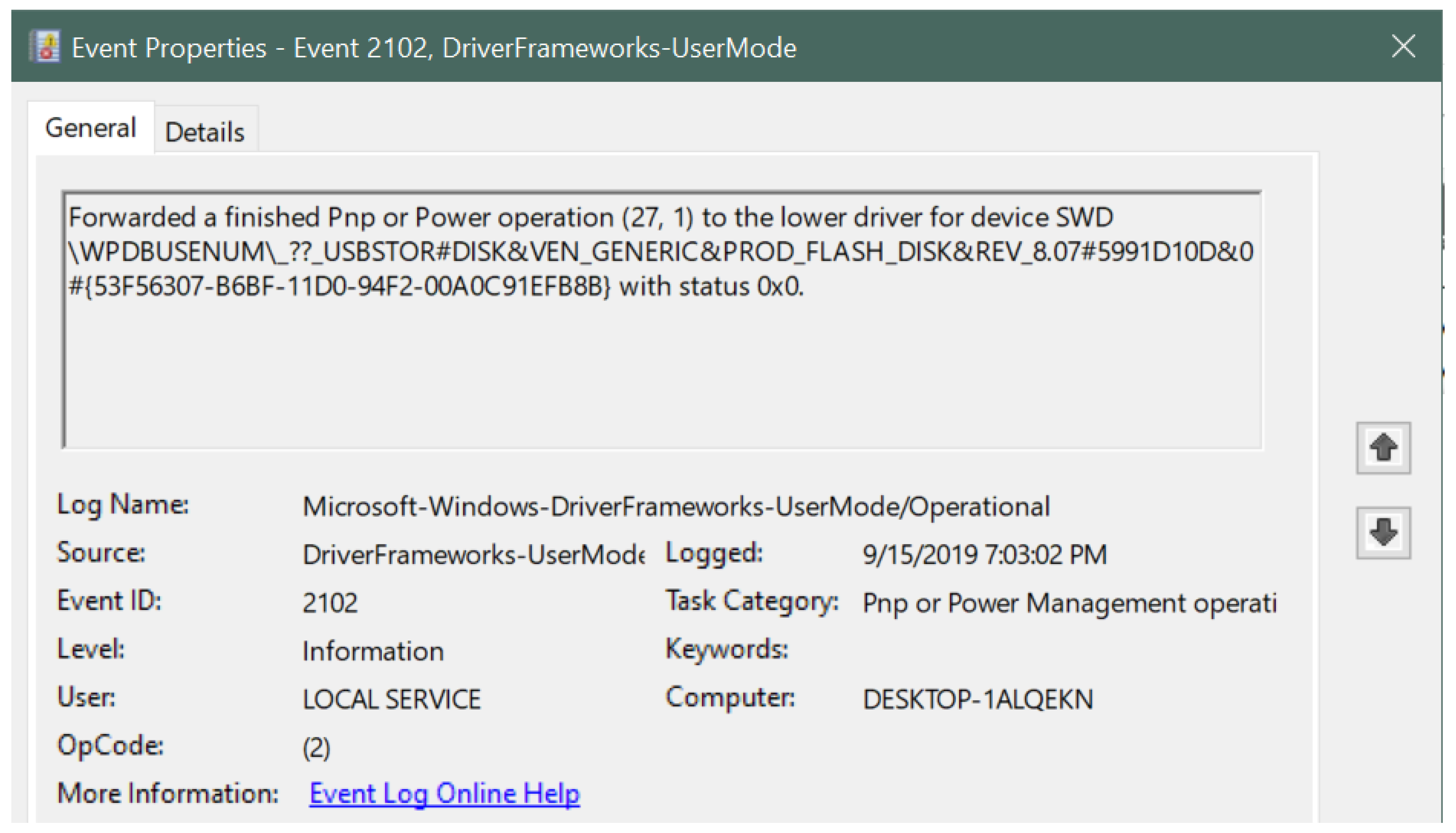Click the down arrow next event button
Screen dimensions: 1456x833
(1383, 533)
